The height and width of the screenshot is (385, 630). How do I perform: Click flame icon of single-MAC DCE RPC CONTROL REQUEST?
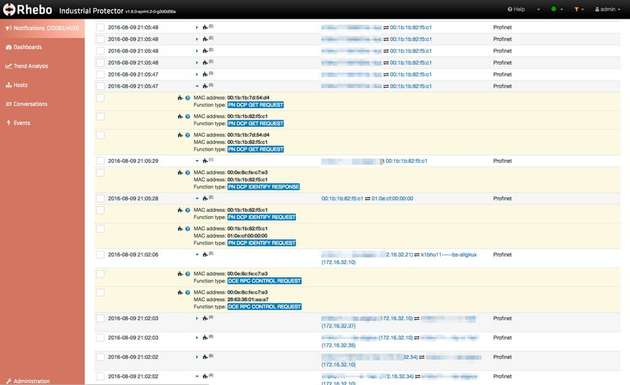(180, 274)
